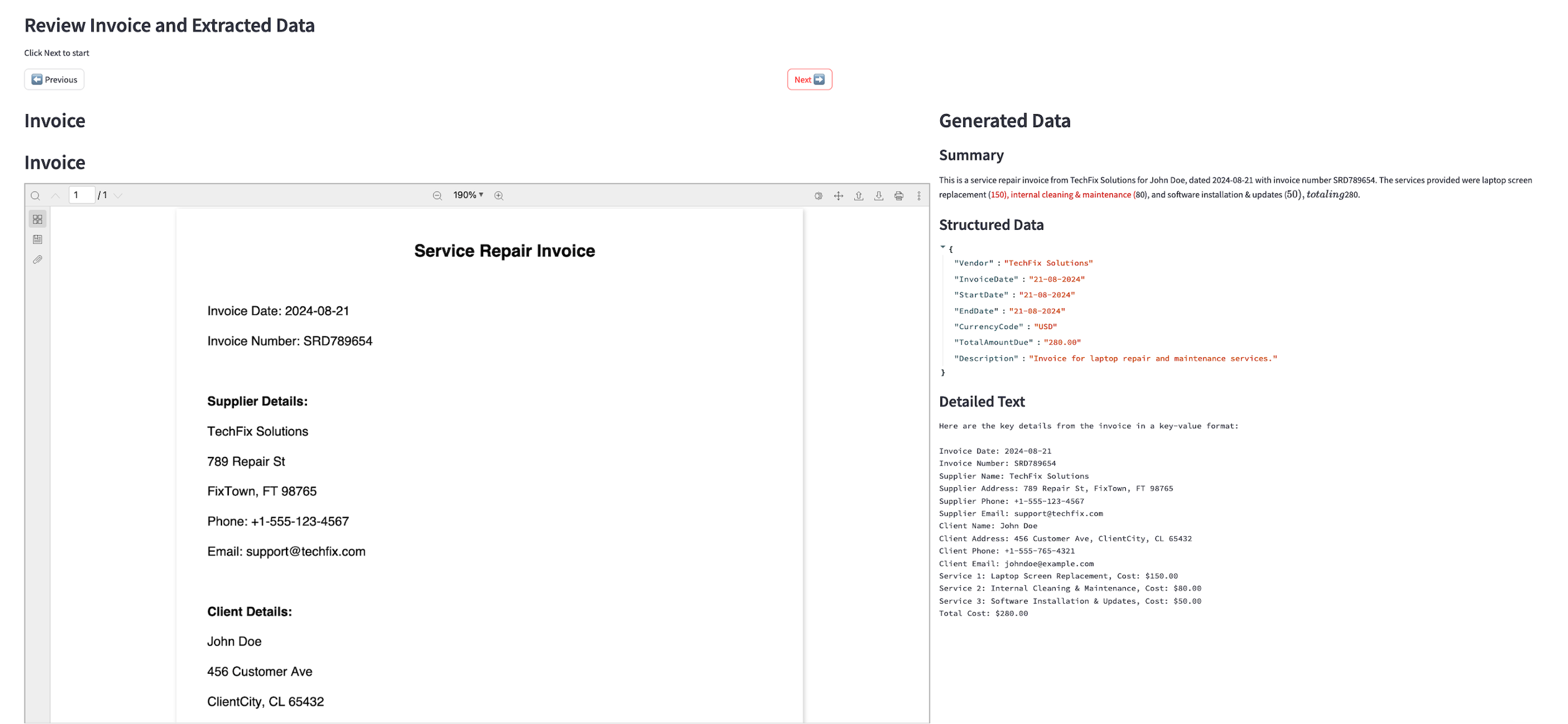
Task: Zoom in the PDF with plus icon
Action: pos(499,195)
